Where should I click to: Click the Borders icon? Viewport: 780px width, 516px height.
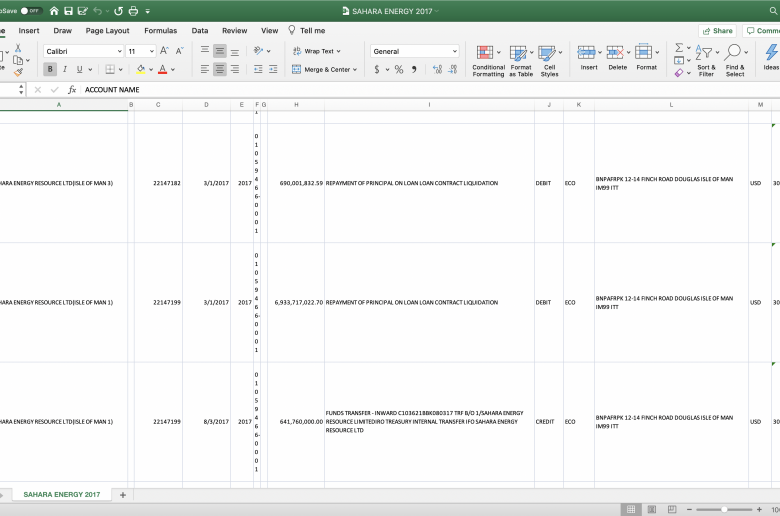pos(110,69)
